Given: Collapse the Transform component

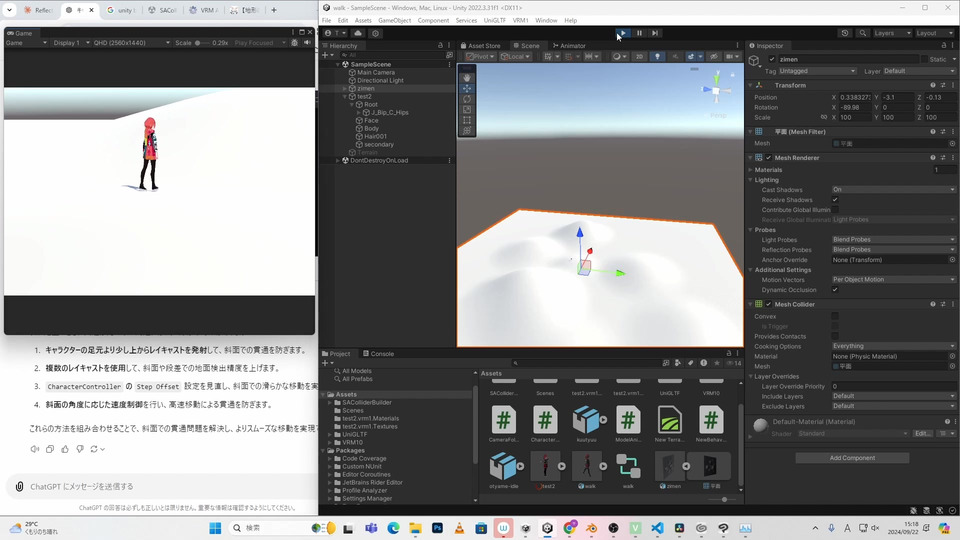Looking at the screenshot, I should (x=751, y=85).
